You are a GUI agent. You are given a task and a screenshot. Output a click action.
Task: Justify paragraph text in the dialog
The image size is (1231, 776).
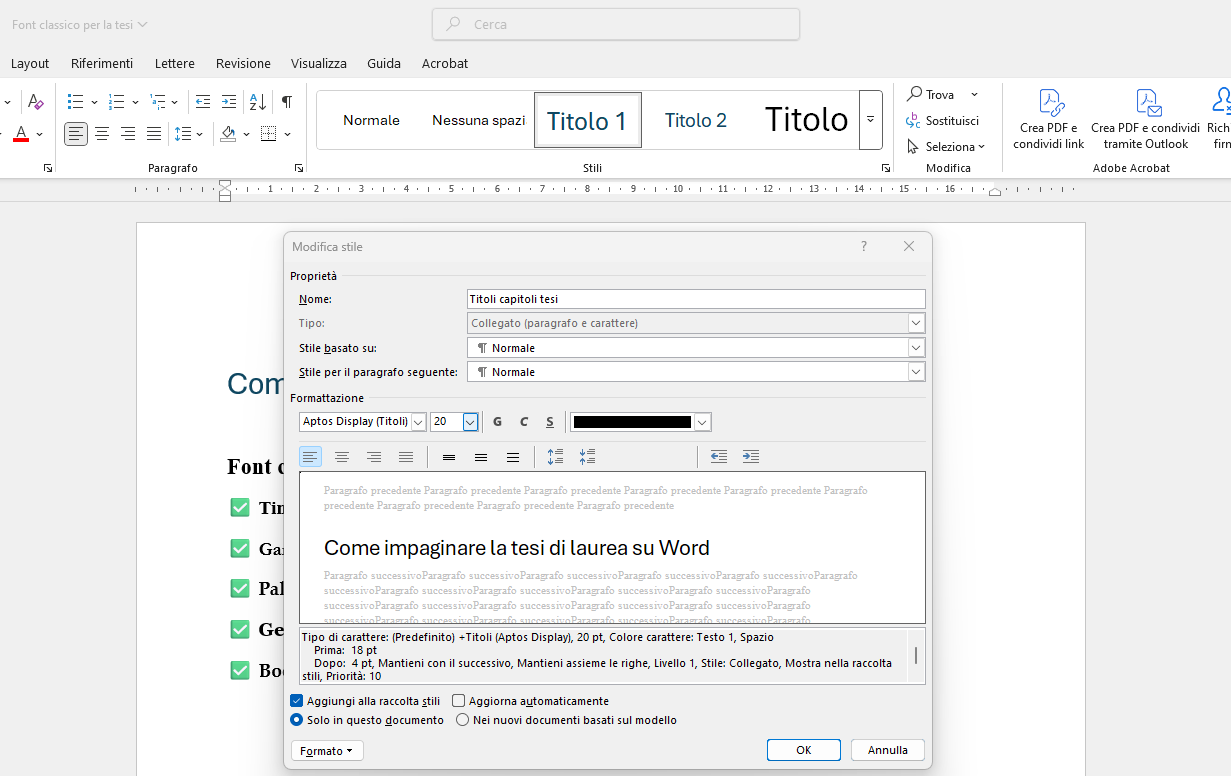point(406,457)
